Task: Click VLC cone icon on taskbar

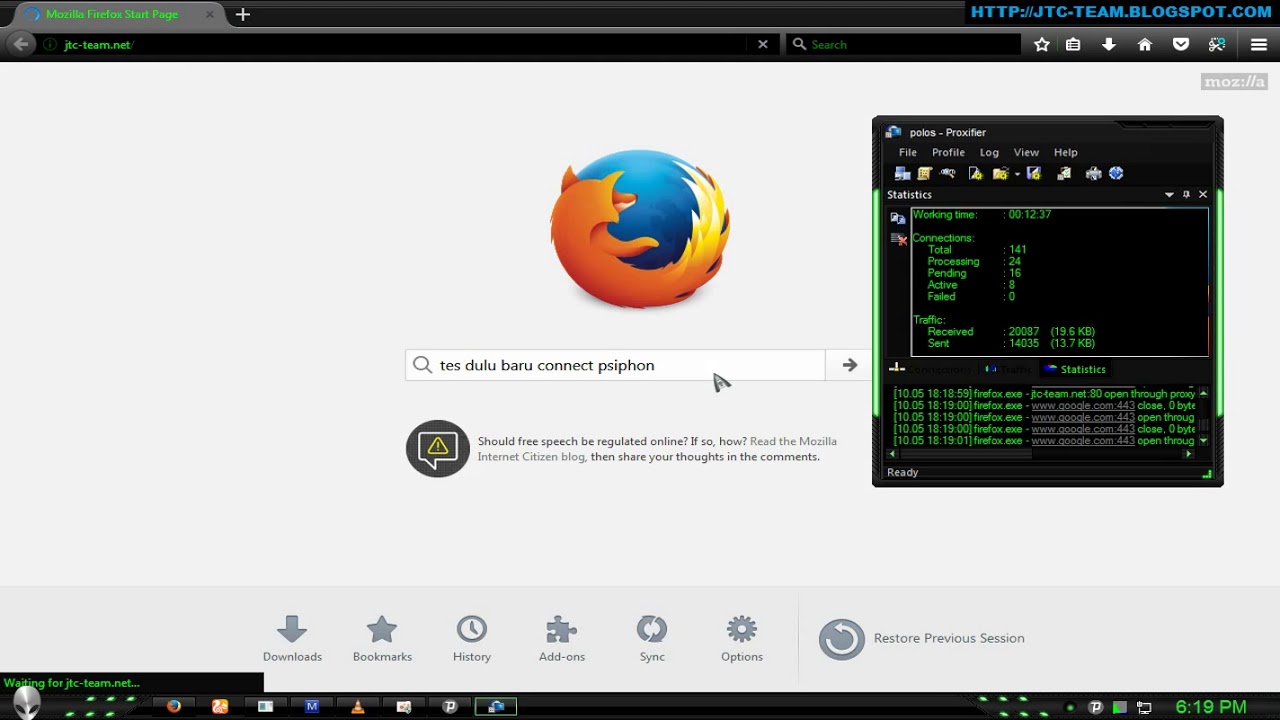Action: 358,706
